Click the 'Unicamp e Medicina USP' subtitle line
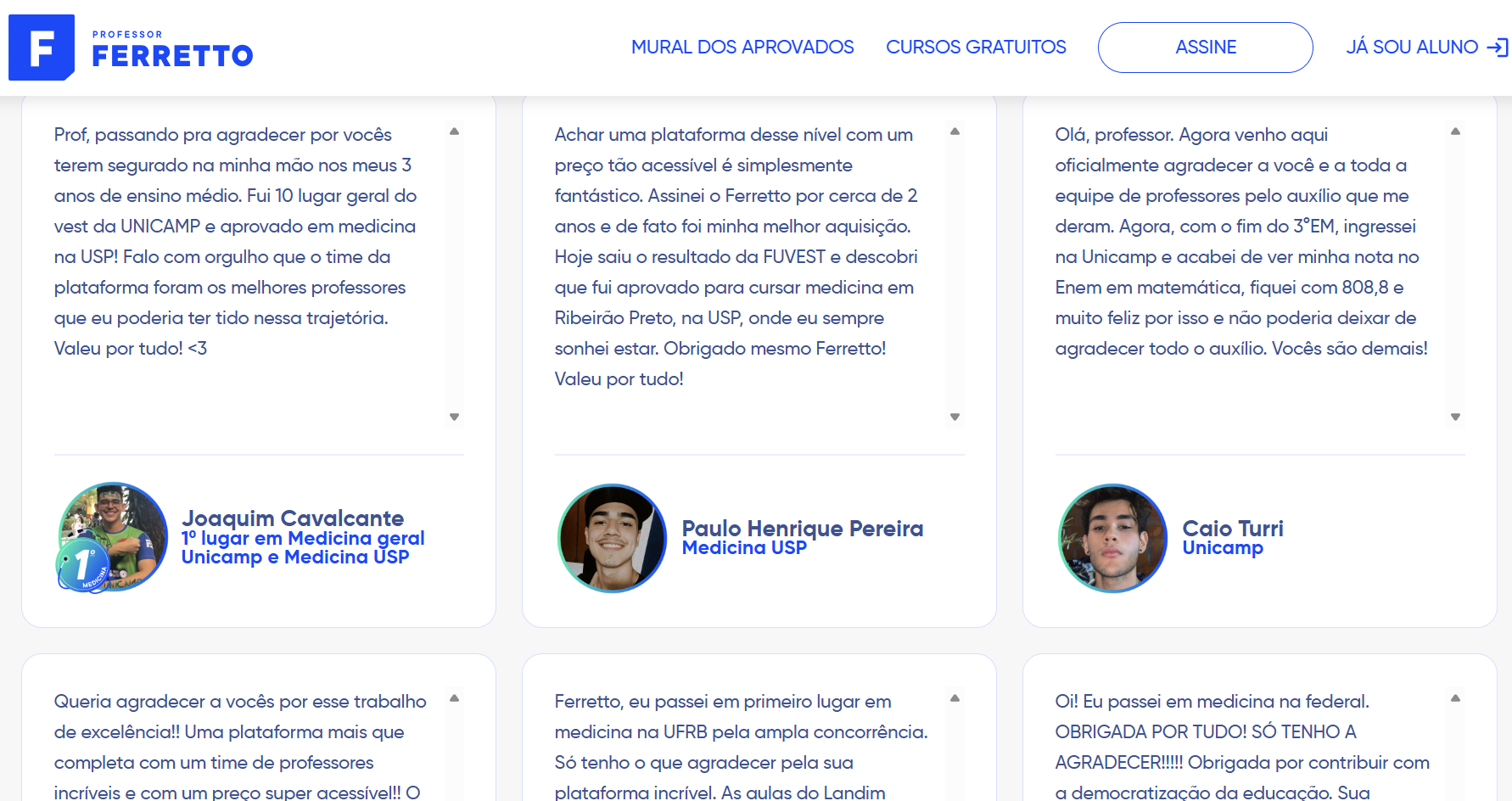The width and height of the screenshot is (1512, 801). point(295,557)
